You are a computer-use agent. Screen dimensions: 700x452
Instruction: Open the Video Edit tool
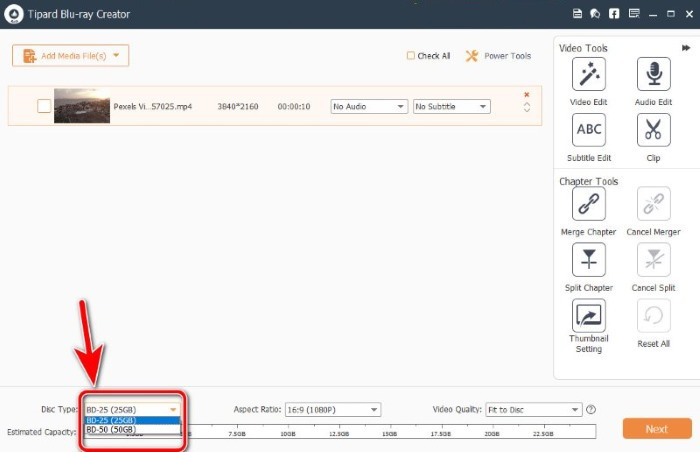(x=588, y=74)
